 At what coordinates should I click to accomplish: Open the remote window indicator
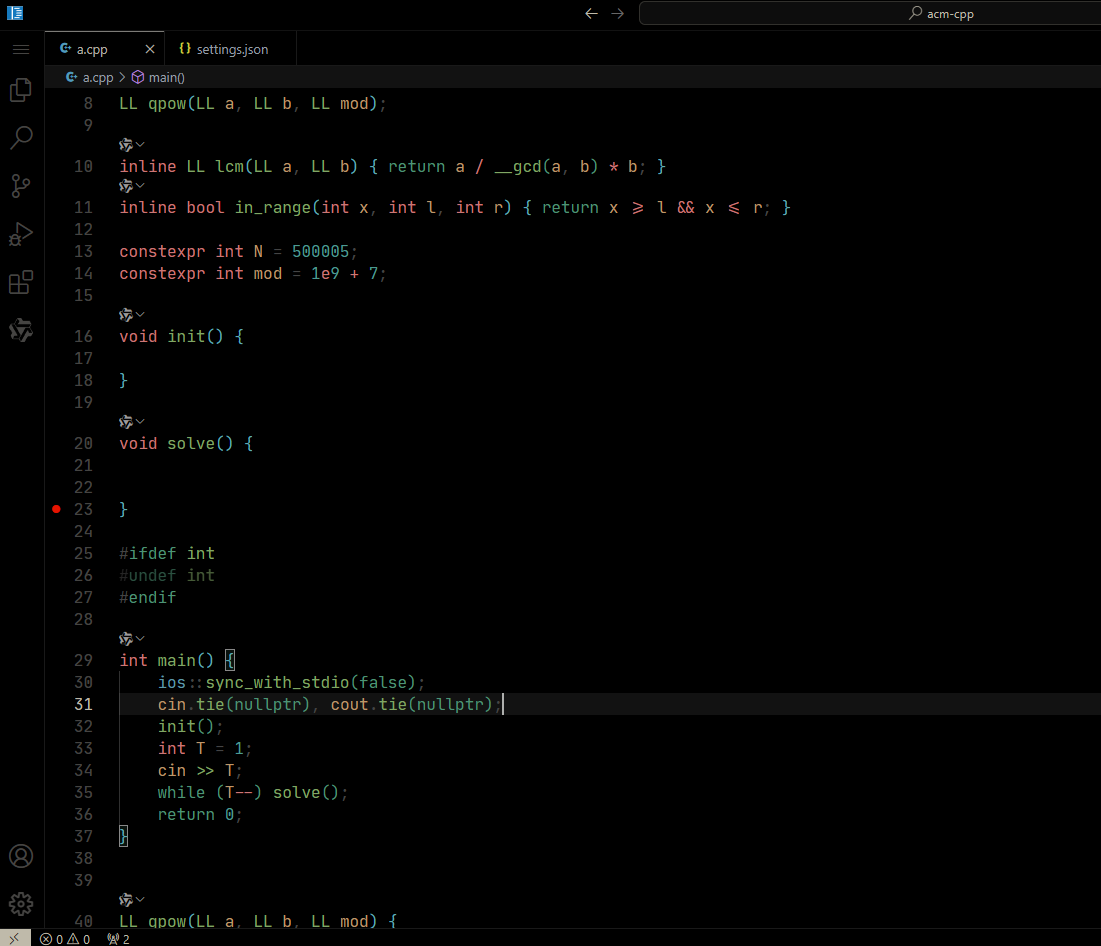point(15,938)
